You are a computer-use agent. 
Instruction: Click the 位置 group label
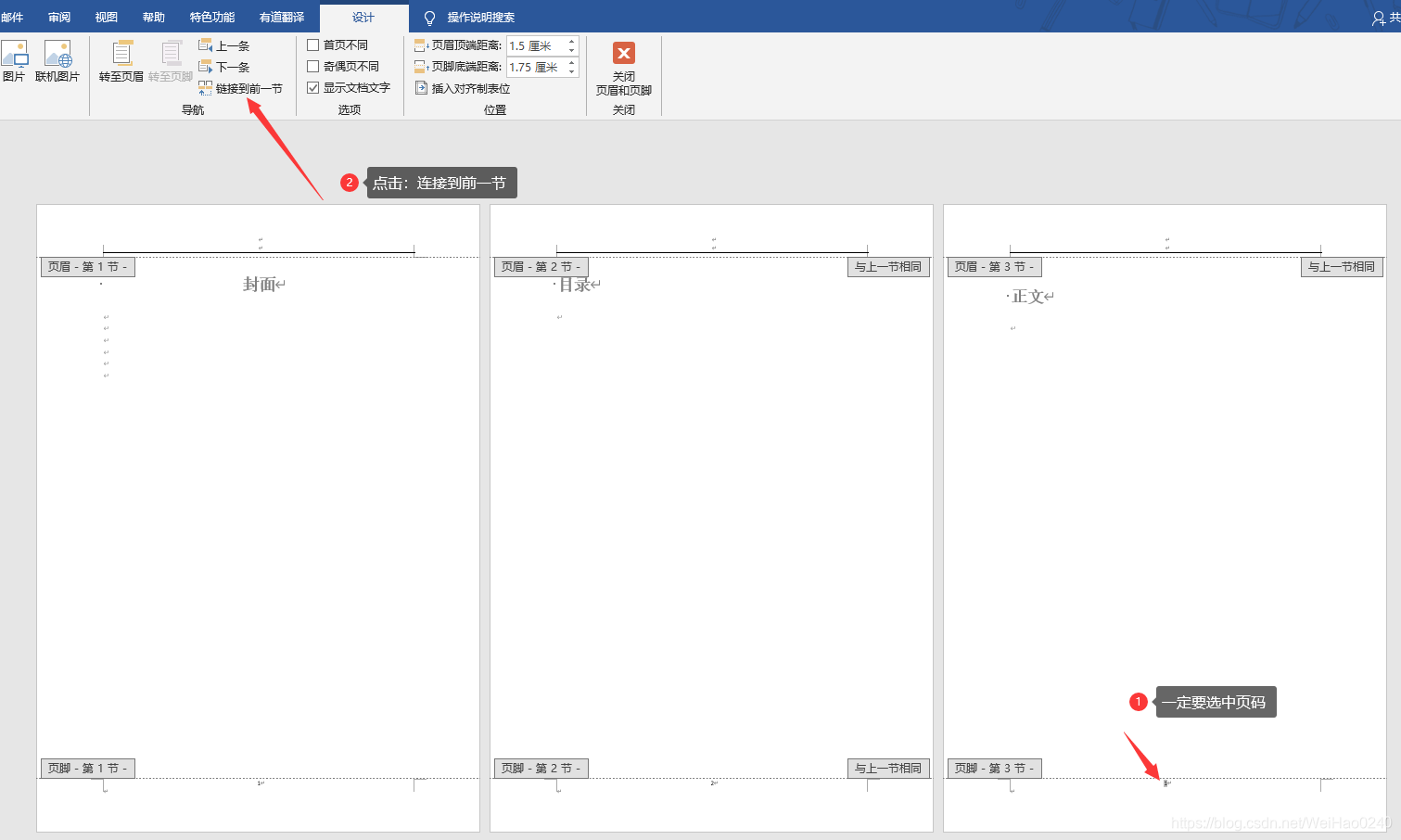495,110
